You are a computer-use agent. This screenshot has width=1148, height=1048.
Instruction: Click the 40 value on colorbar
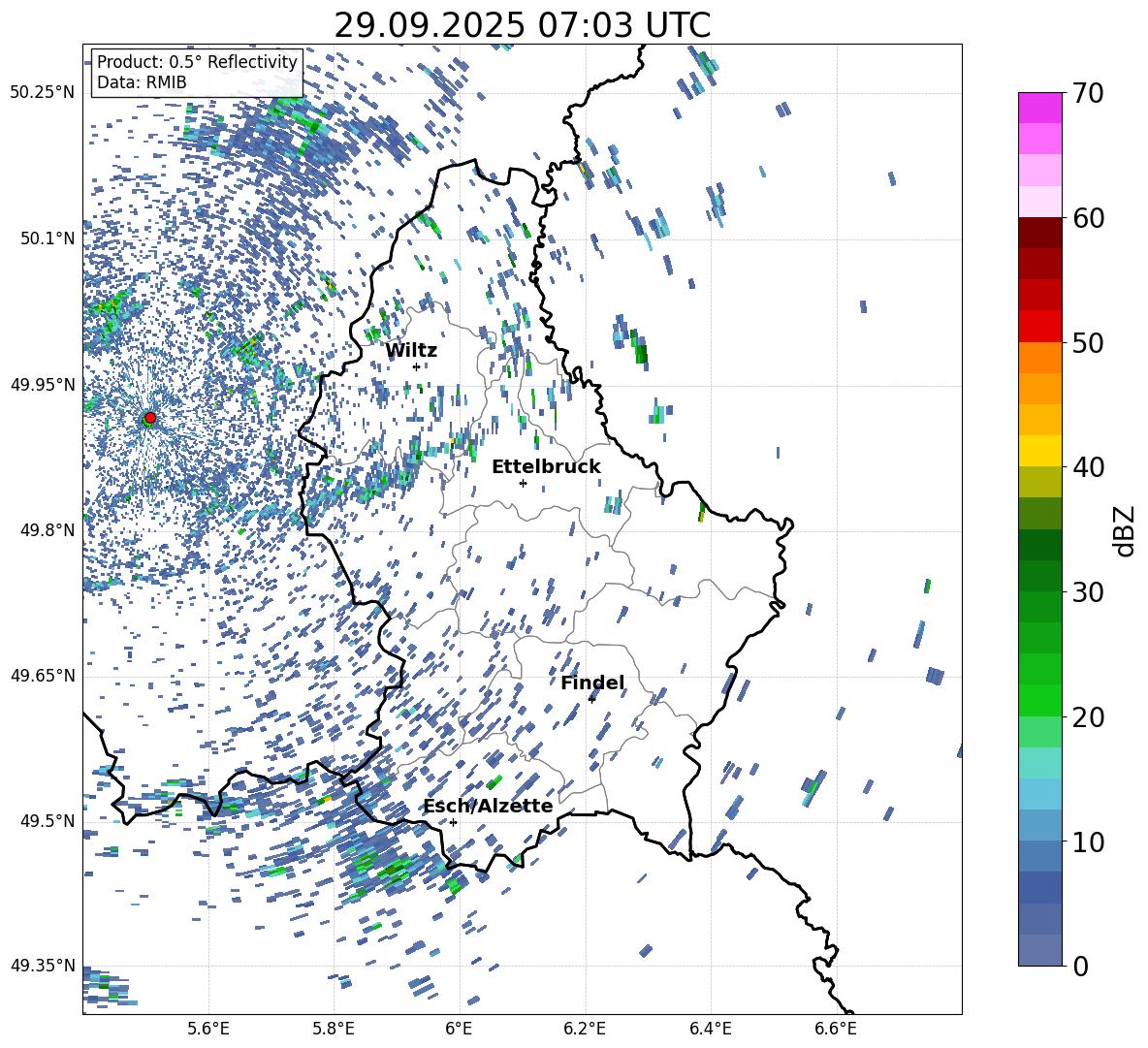point(1087,467)
